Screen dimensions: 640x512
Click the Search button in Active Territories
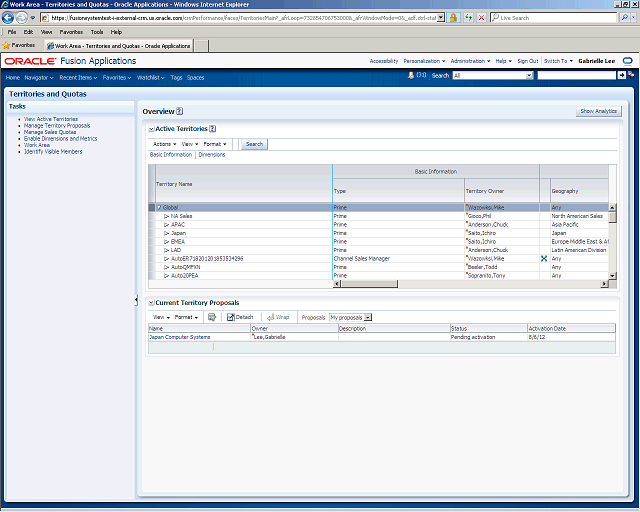[254, 144]
